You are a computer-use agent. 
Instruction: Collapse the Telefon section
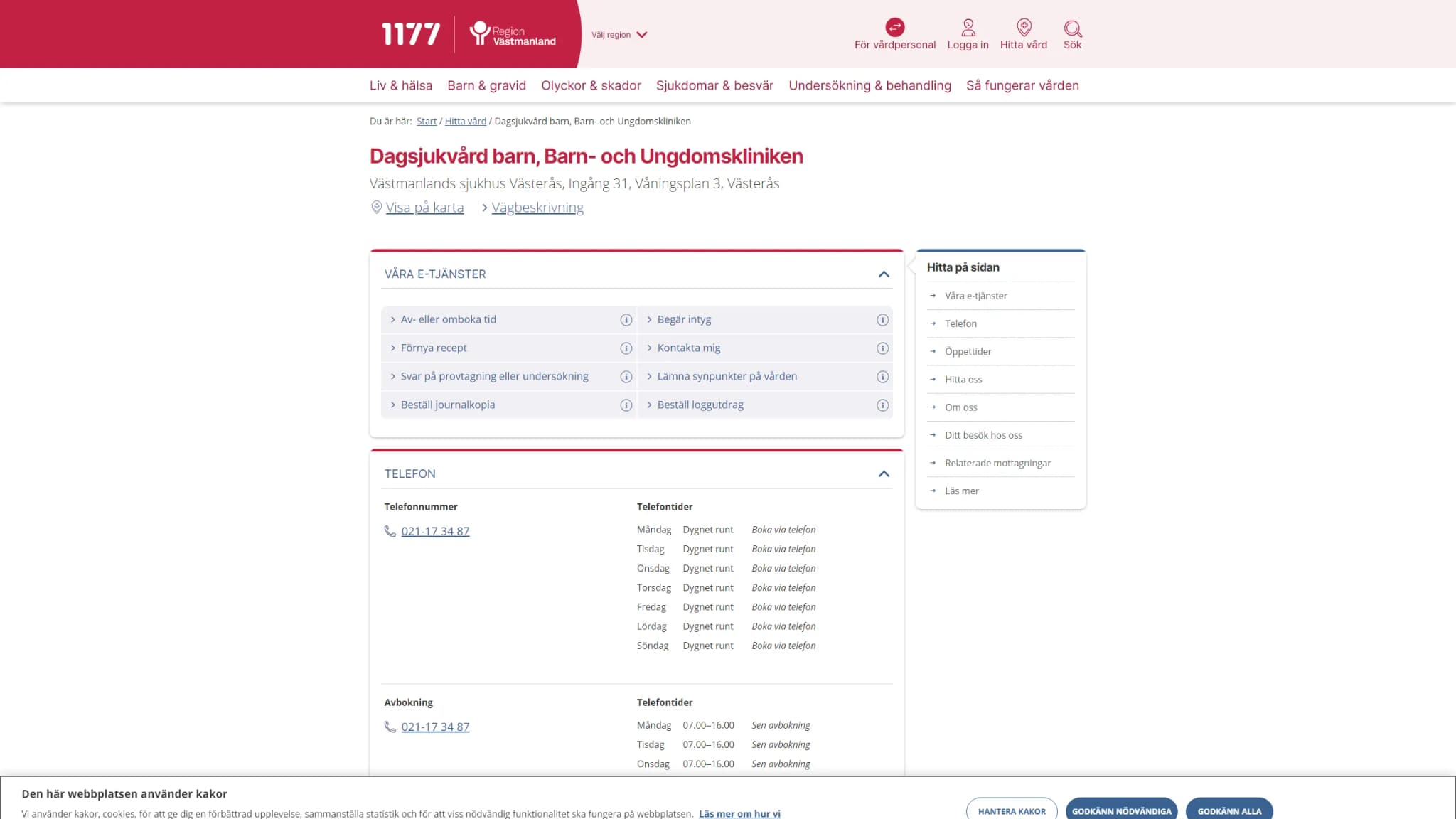(x=884, y=473)
